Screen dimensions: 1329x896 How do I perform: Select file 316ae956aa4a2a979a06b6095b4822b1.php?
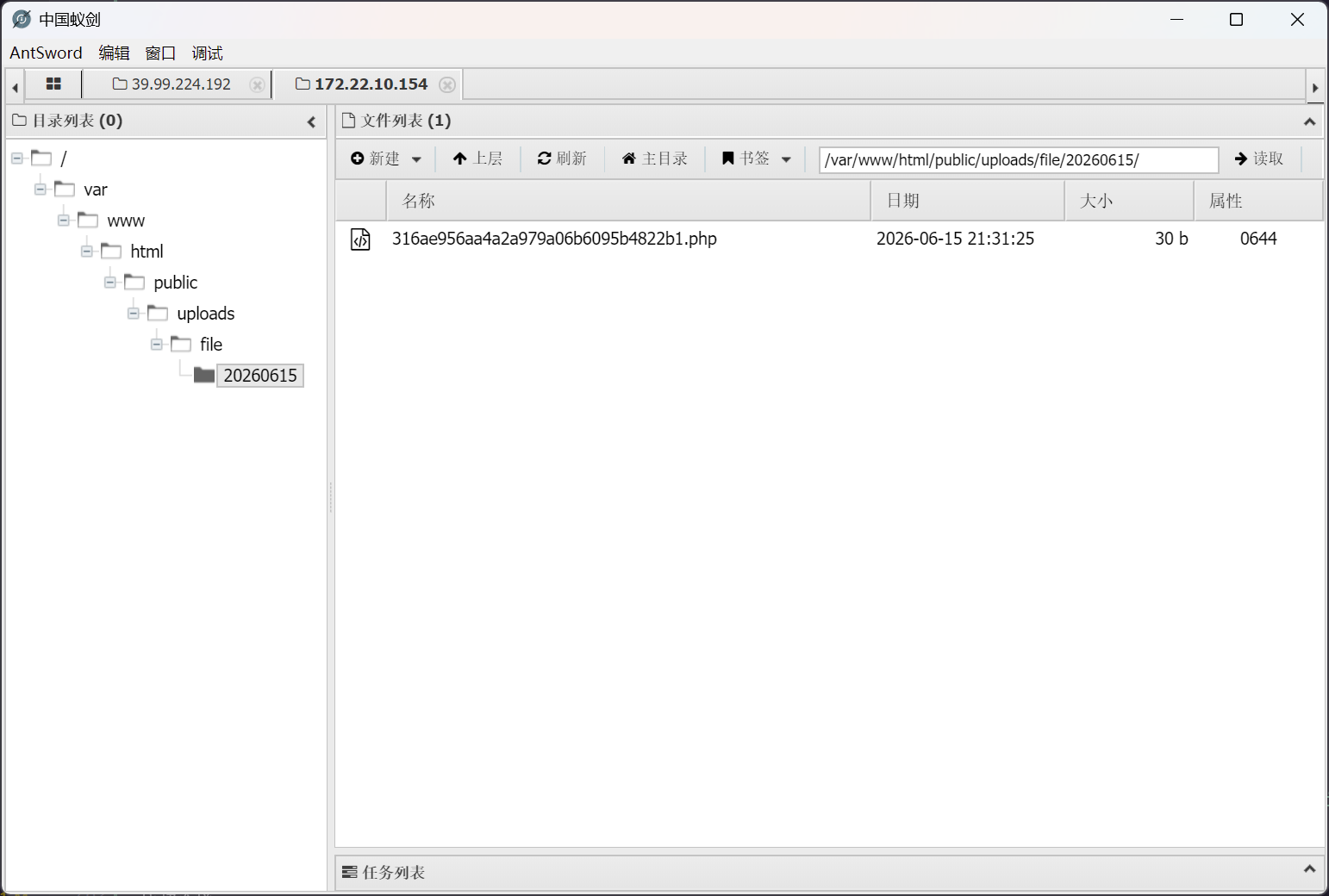coord(554,239)
